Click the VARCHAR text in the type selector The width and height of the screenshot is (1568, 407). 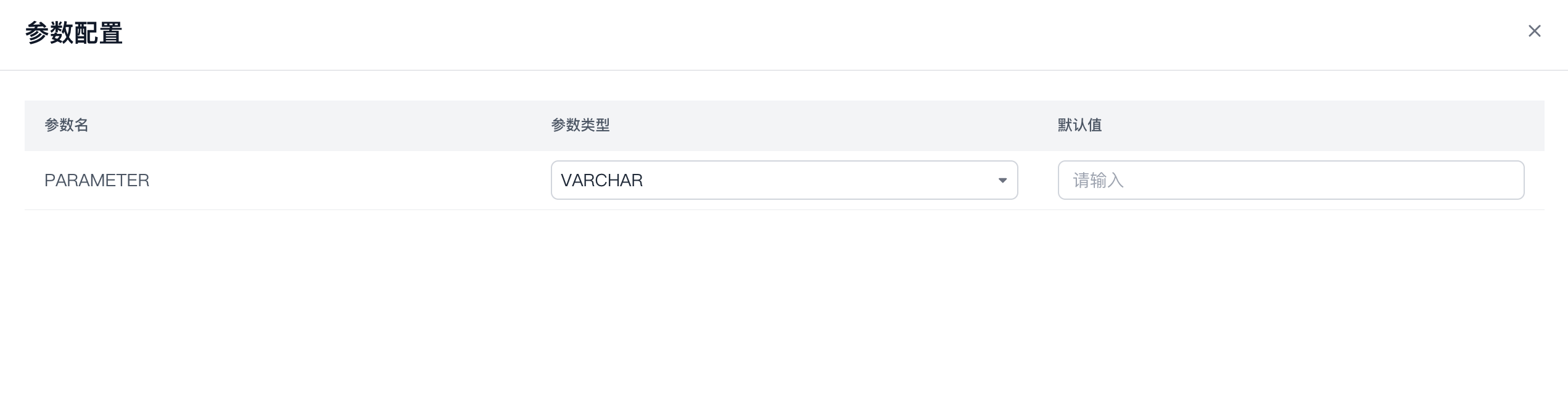tap(601, 180)
